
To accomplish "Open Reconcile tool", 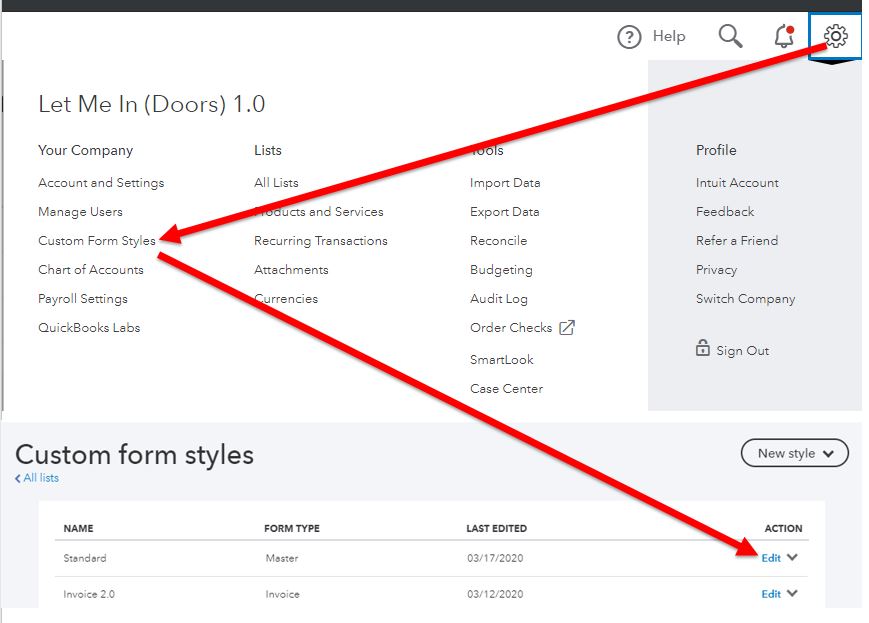I will click(x=498, y=241).
